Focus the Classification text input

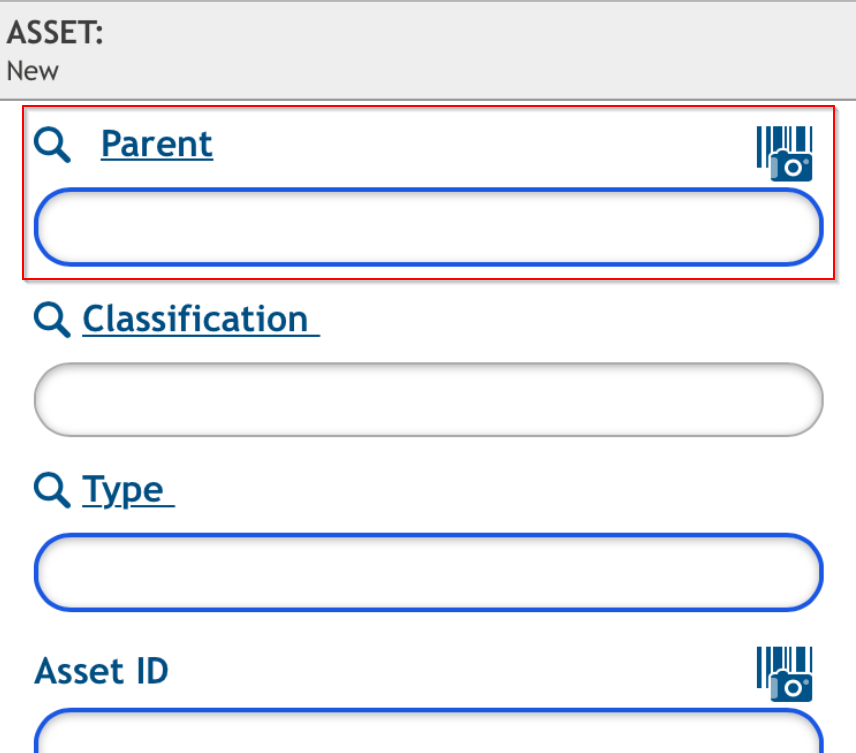[428, 400]
